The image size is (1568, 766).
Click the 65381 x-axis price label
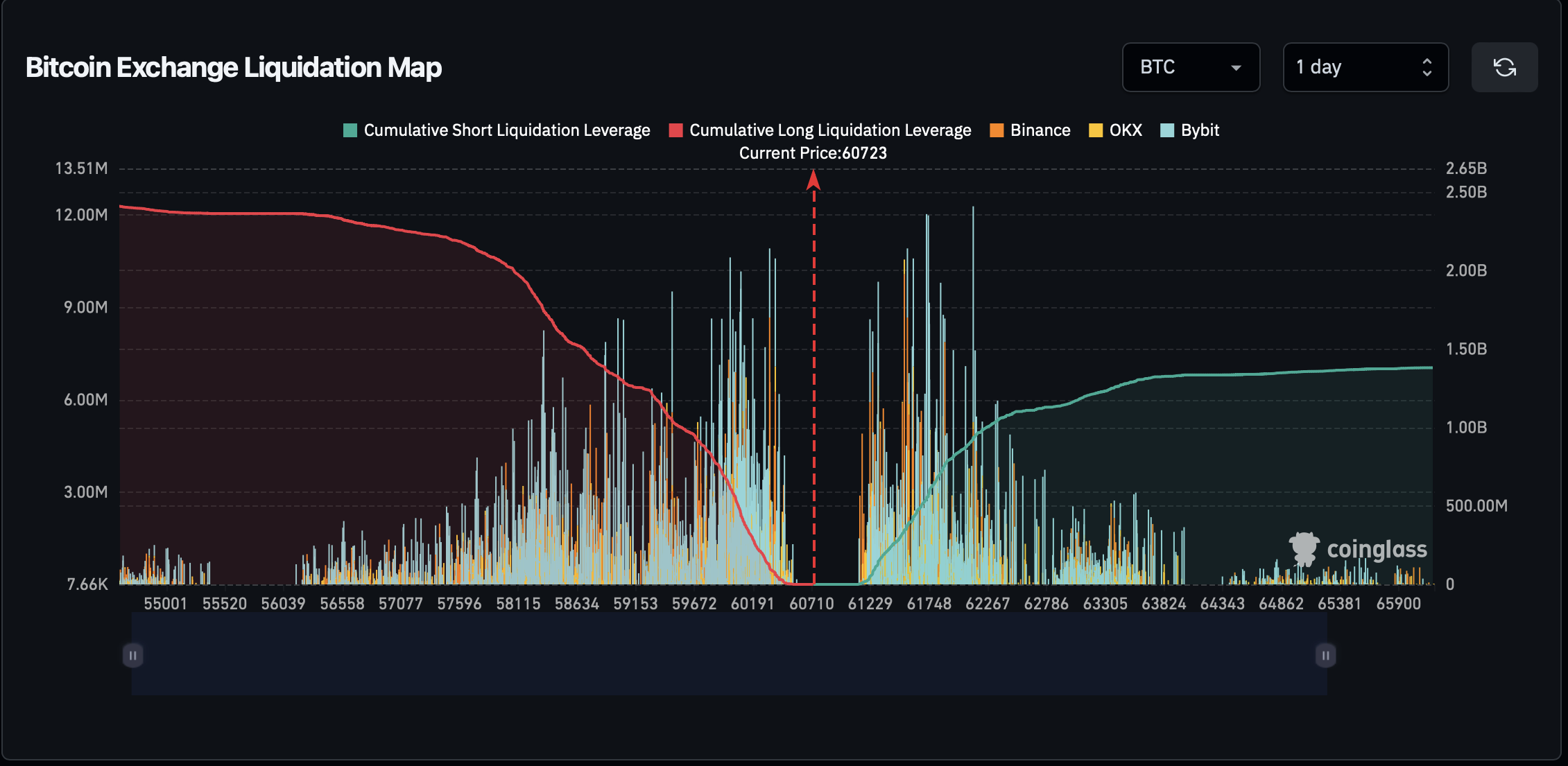[x=1340, y=604]
